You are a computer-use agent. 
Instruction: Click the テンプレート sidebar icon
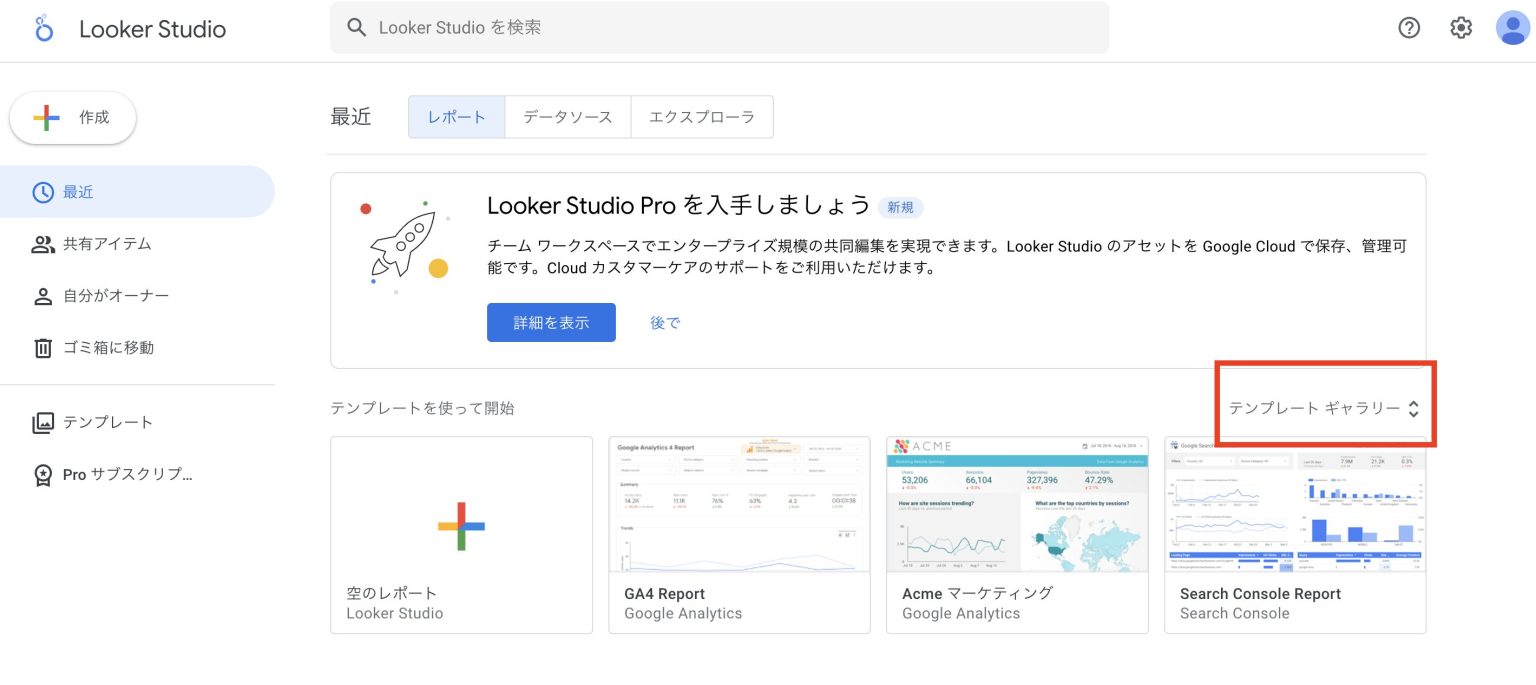pos(44,422)
